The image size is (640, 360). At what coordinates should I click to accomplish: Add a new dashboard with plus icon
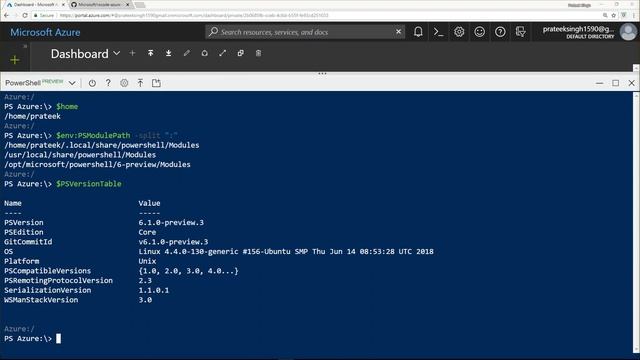coord(132,53)
